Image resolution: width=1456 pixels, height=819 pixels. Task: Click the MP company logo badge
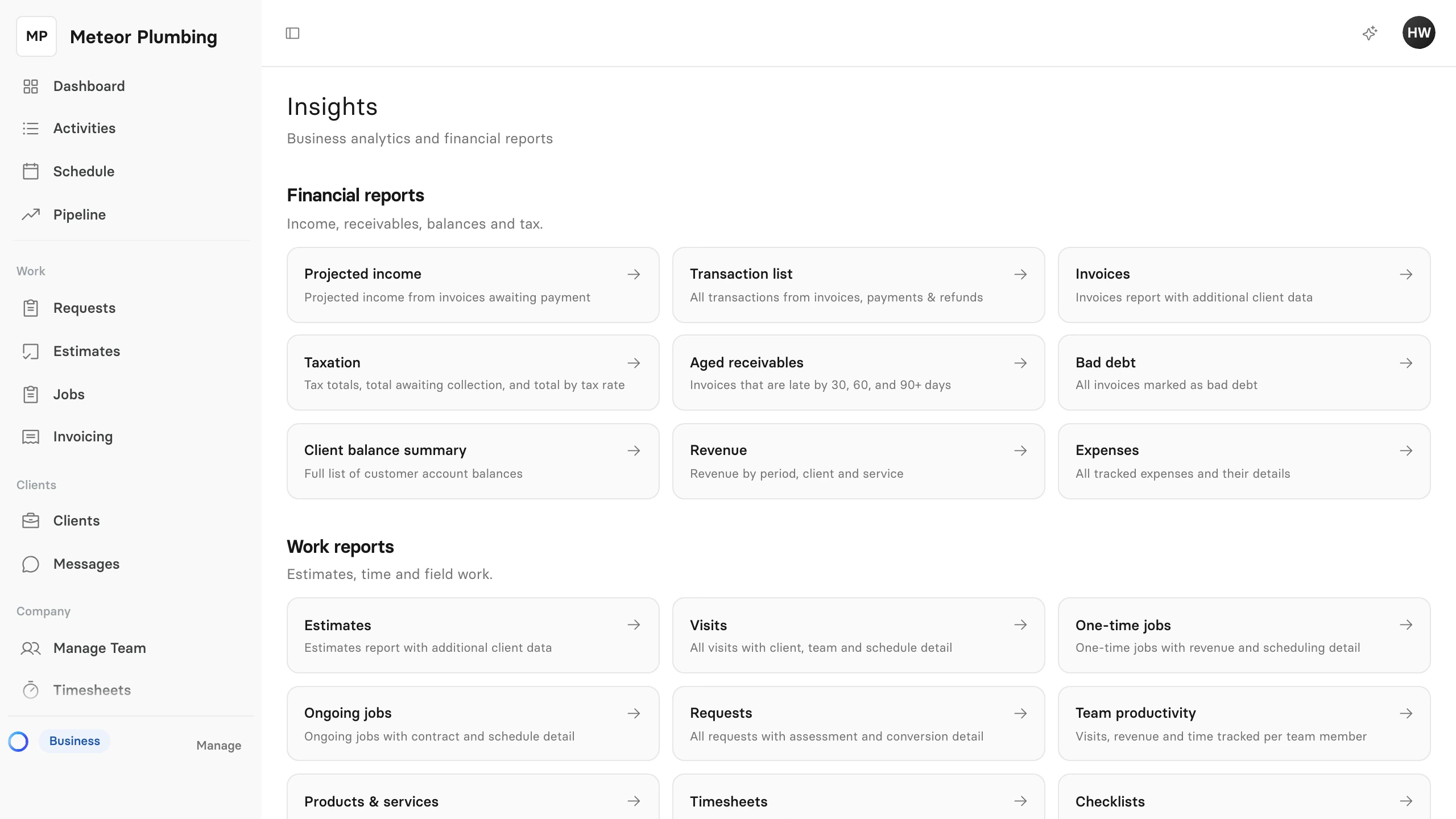click(36, 36)
